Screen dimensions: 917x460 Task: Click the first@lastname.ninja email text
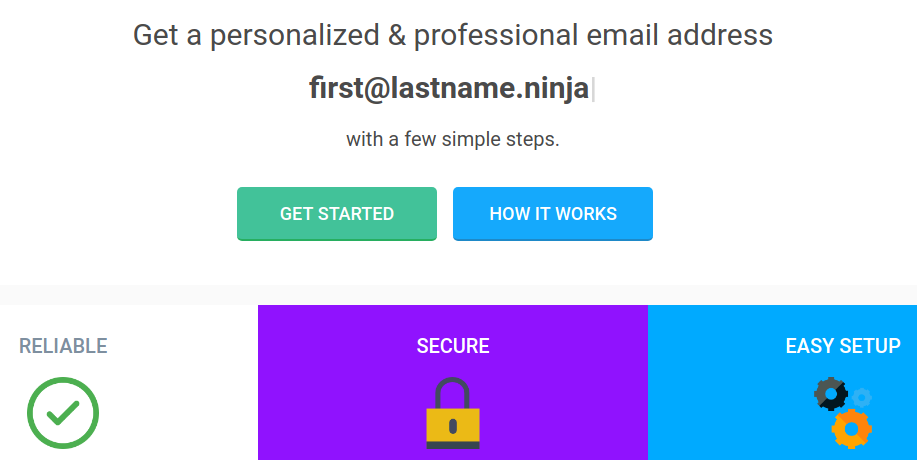click(449, 89)
